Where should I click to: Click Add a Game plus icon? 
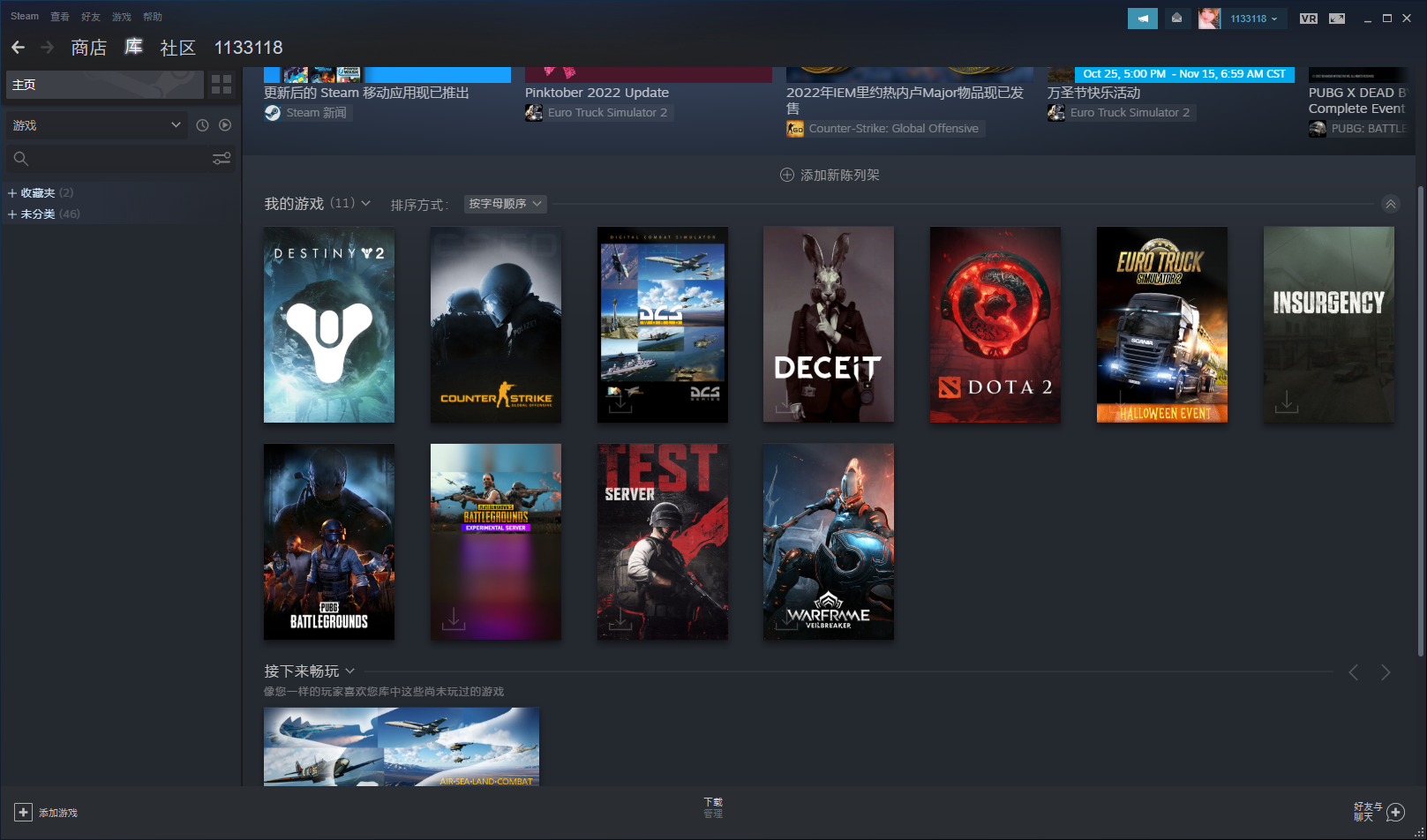tap(23, 813)
